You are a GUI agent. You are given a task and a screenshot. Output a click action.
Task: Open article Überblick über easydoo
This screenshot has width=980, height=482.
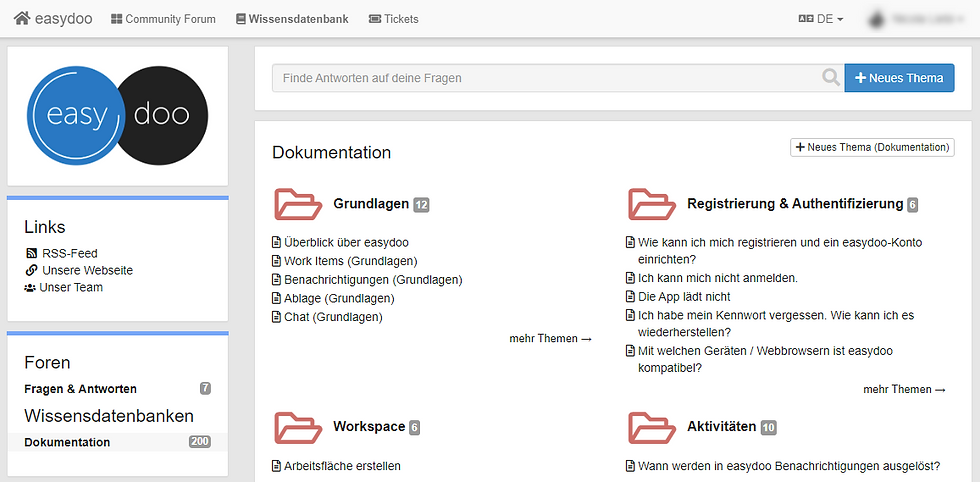point(346,243)
